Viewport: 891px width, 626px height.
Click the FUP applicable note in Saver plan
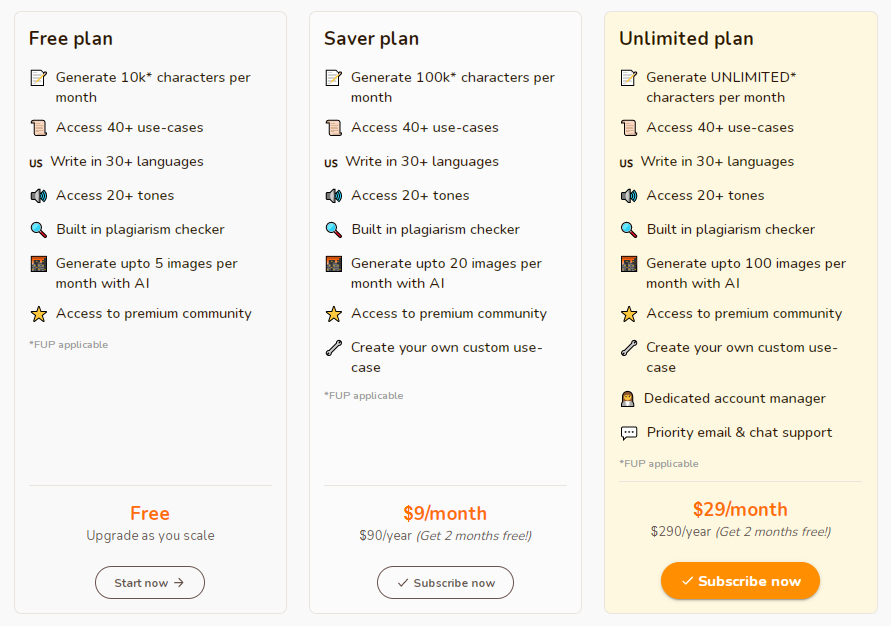364,396
